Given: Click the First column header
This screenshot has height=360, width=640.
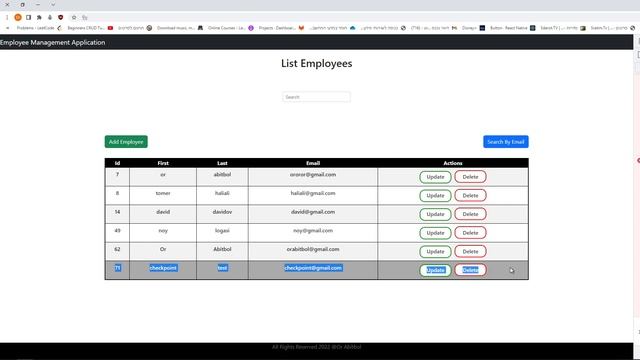Looking at the screenshot, I should coord(163,163).
